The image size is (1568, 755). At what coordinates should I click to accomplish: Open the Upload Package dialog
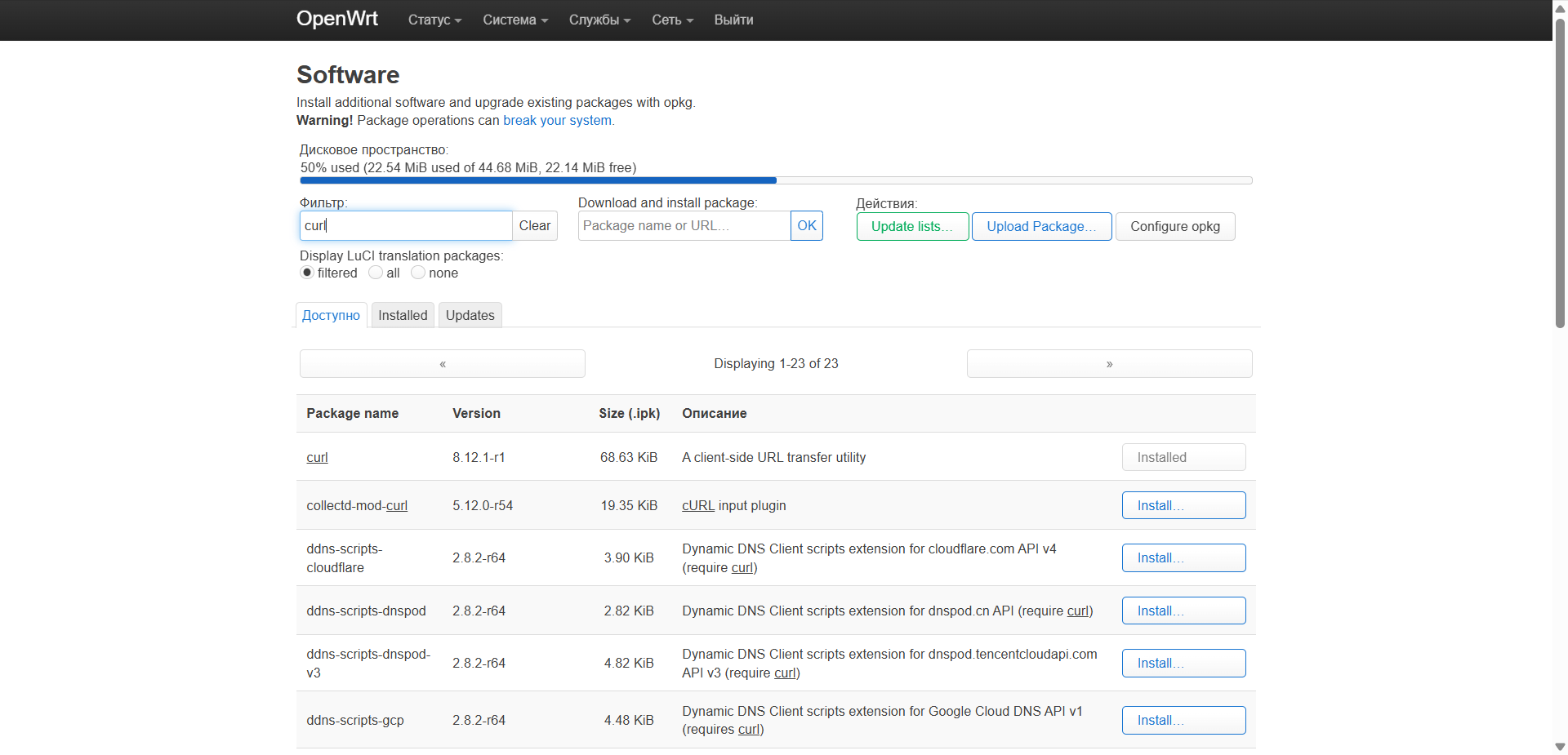coord(1041,226)
